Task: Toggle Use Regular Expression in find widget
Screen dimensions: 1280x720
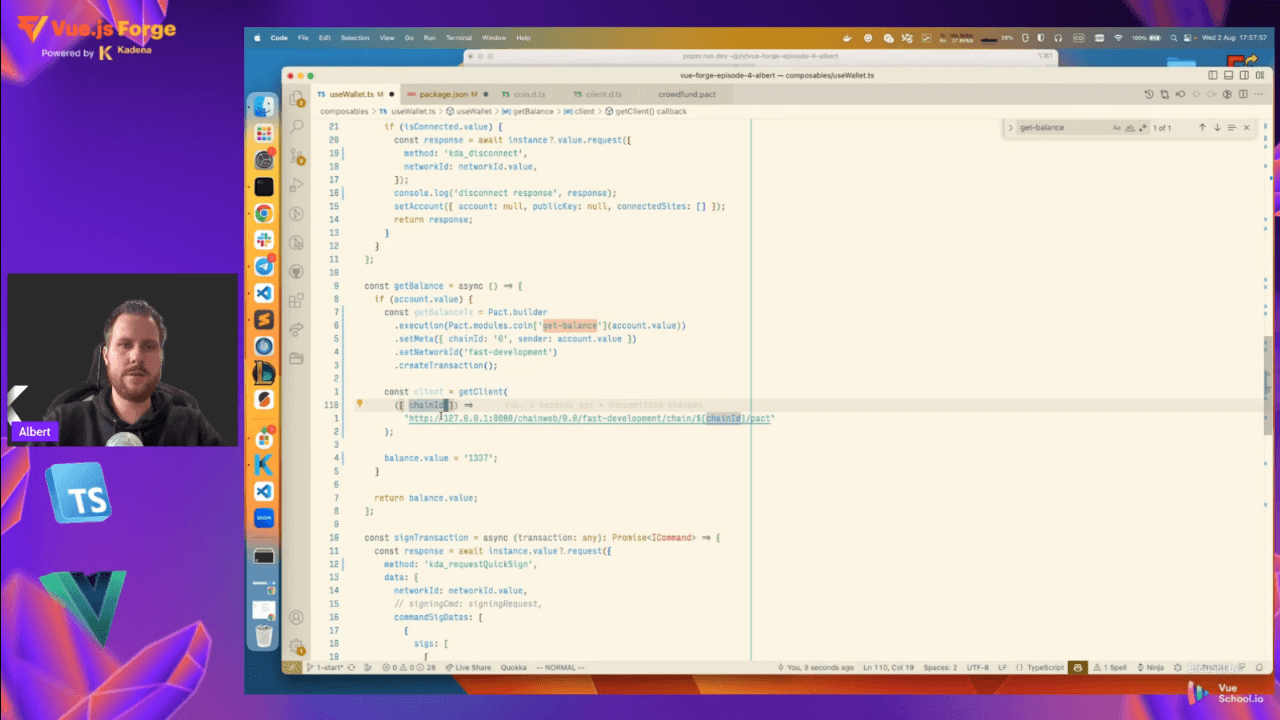Action: click(x=1143, y=128)
